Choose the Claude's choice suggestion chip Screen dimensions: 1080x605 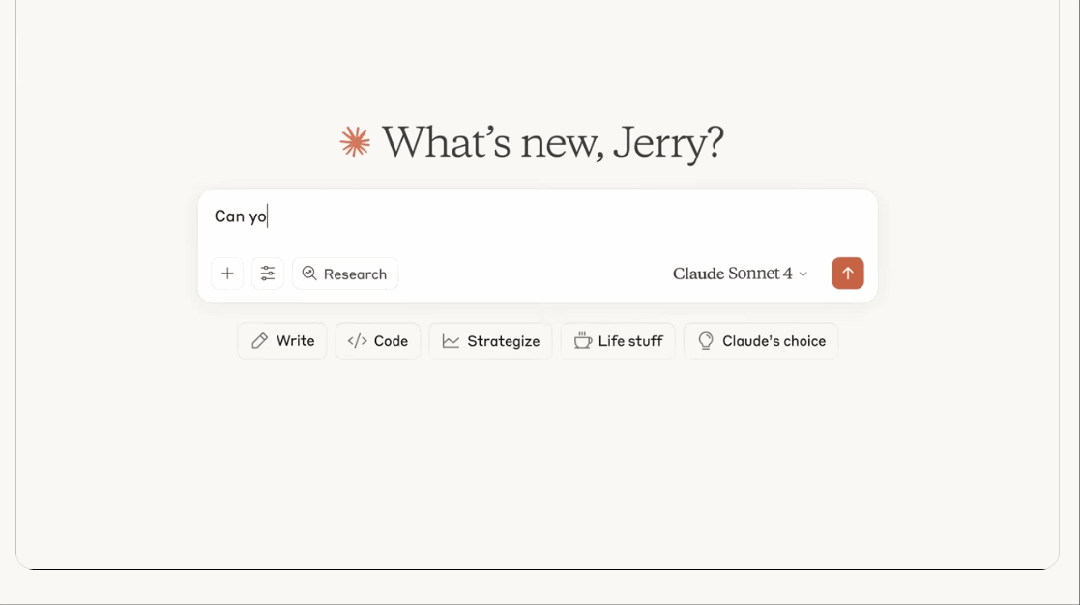coord(761,341)
